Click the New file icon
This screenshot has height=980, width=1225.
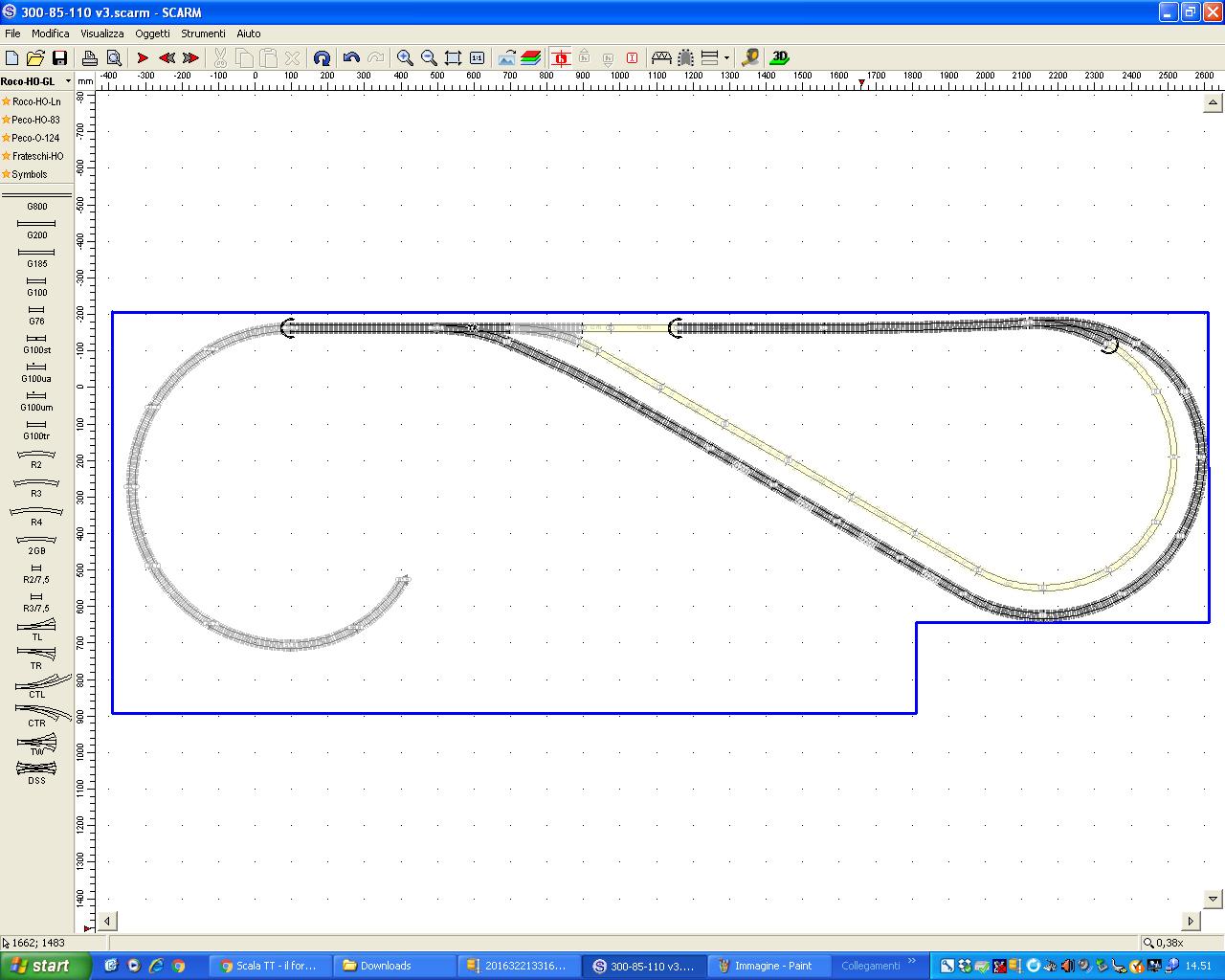pos(12,57)
